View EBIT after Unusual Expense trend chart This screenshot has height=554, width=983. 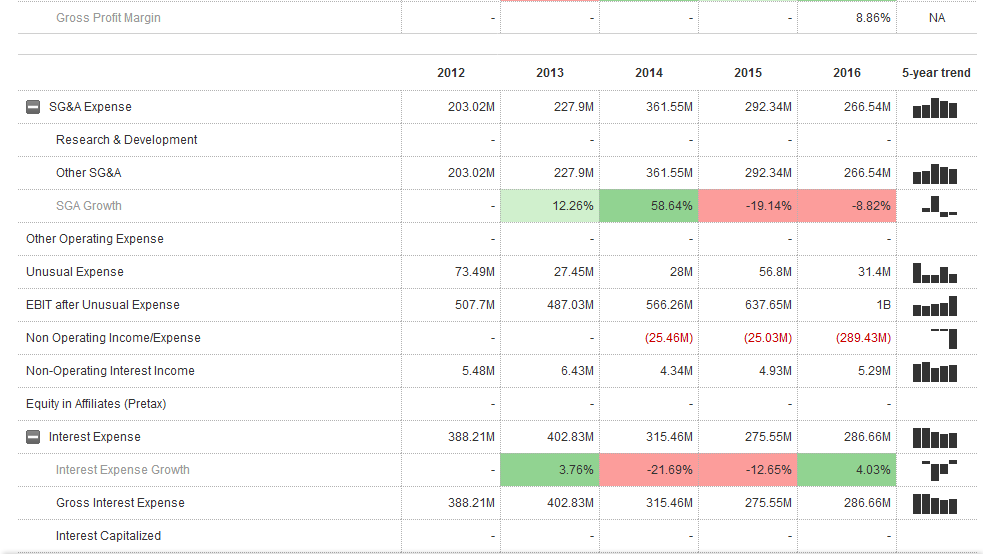tap(935, 305)
